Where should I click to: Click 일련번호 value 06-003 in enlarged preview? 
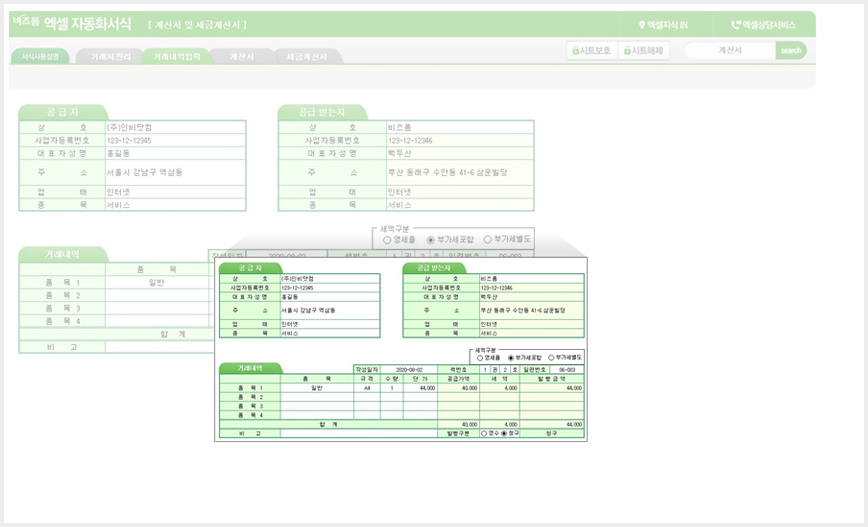[x=567, y=370]
